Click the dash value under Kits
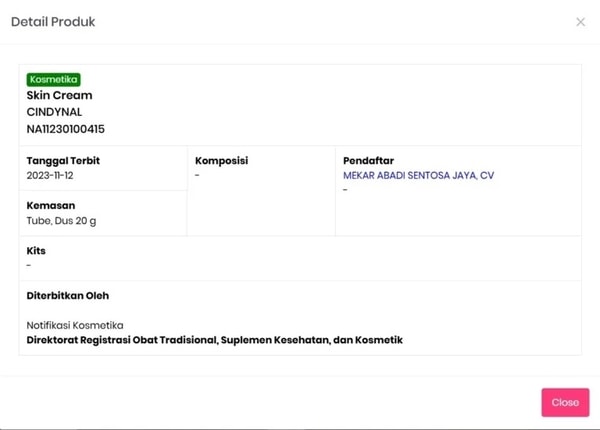Viewport: 600px width, 430px height. [x=29, y=266]
